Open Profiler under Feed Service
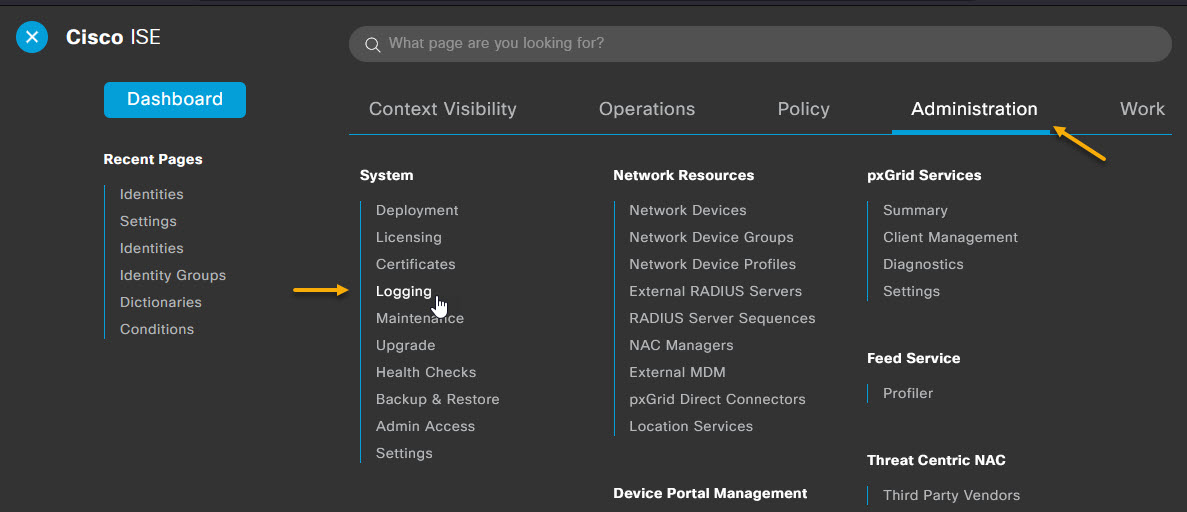The height and width of the screenshot is (512, 1187). [x=908, y=394]
